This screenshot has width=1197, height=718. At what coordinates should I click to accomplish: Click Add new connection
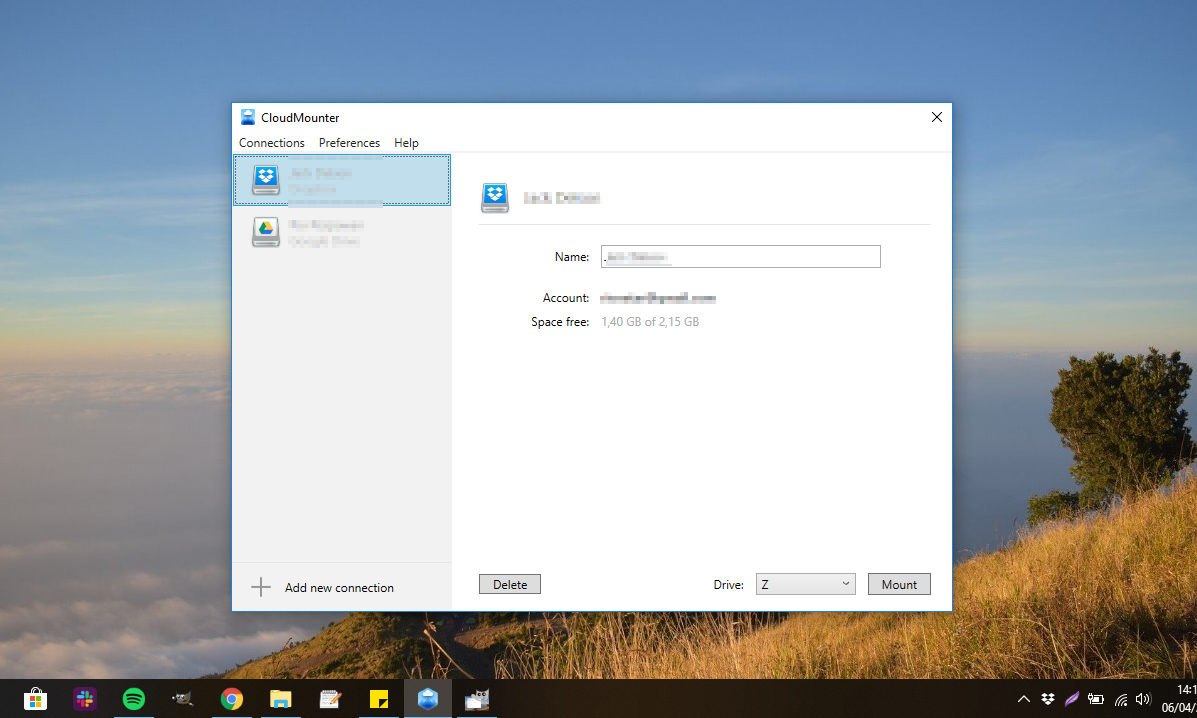coord(339,588)
